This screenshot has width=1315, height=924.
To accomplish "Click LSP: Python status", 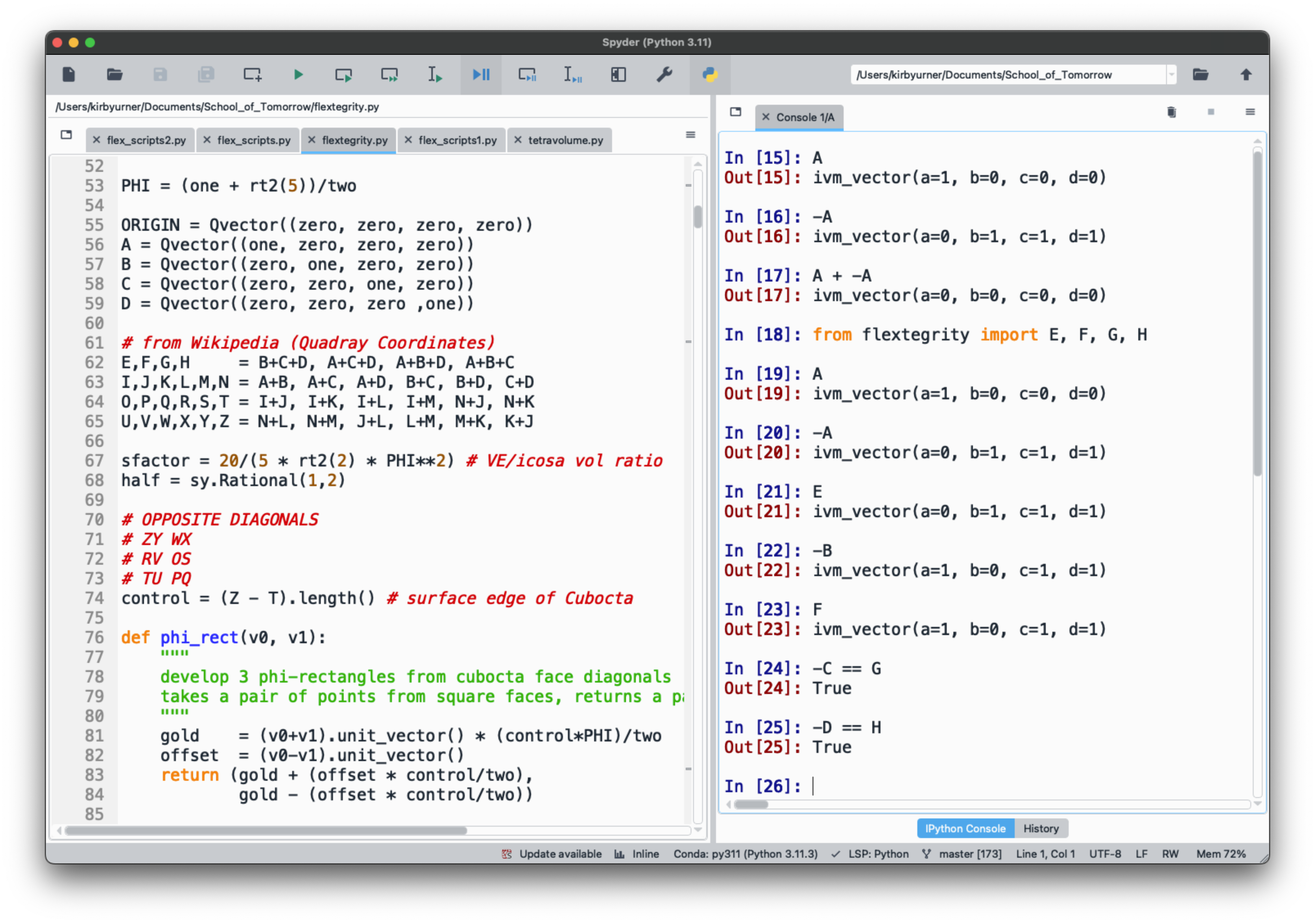I will (870, 854).
